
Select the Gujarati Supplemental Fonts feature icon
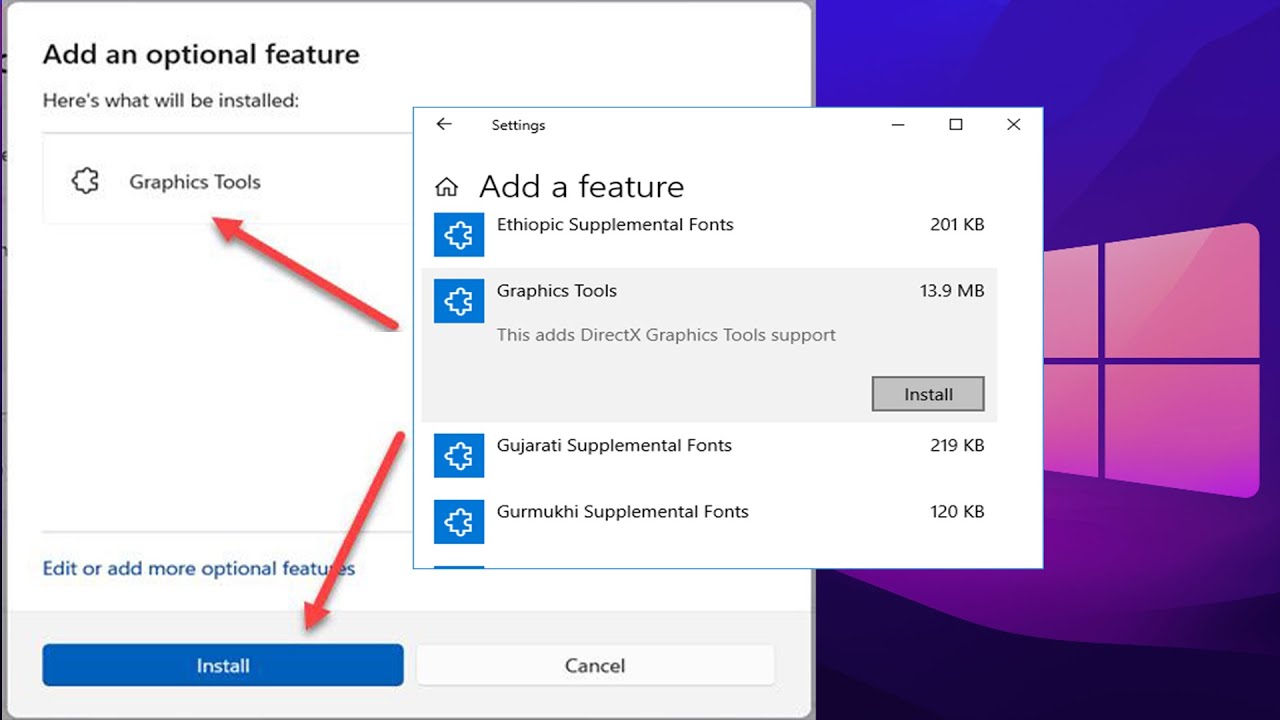click(x=459, y=455)
